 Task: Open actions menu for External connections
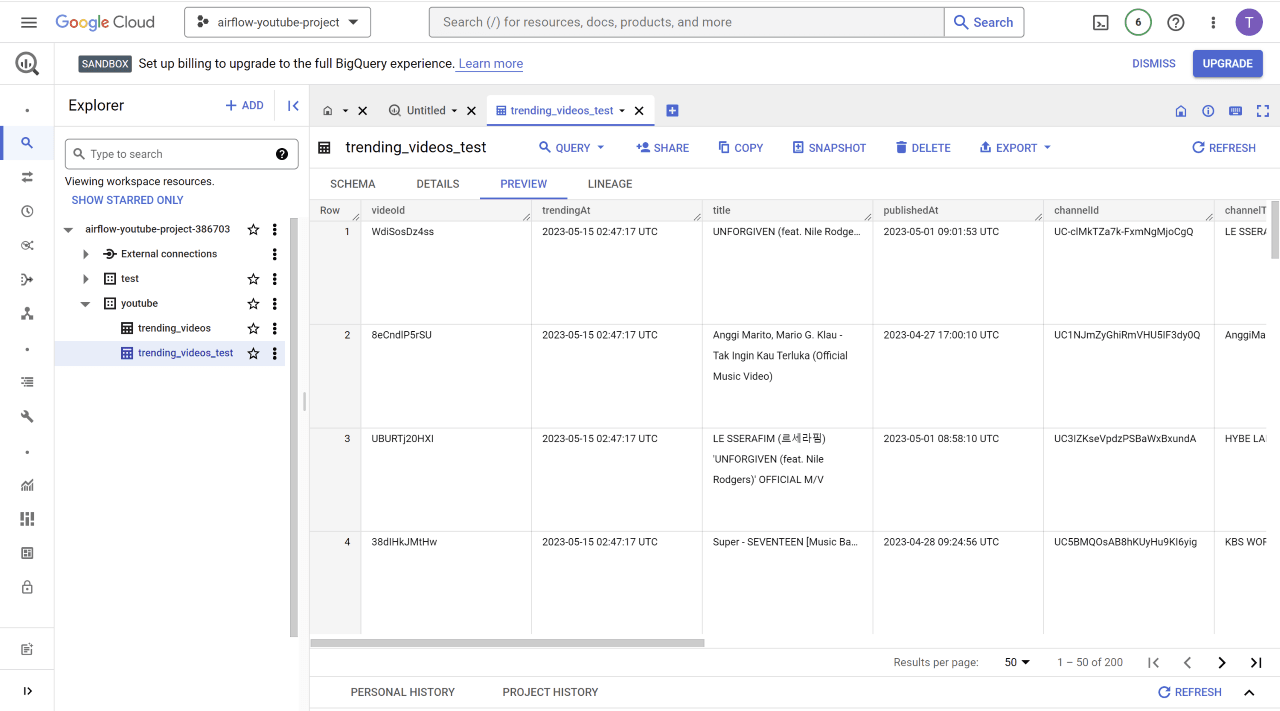pos(275,254)
